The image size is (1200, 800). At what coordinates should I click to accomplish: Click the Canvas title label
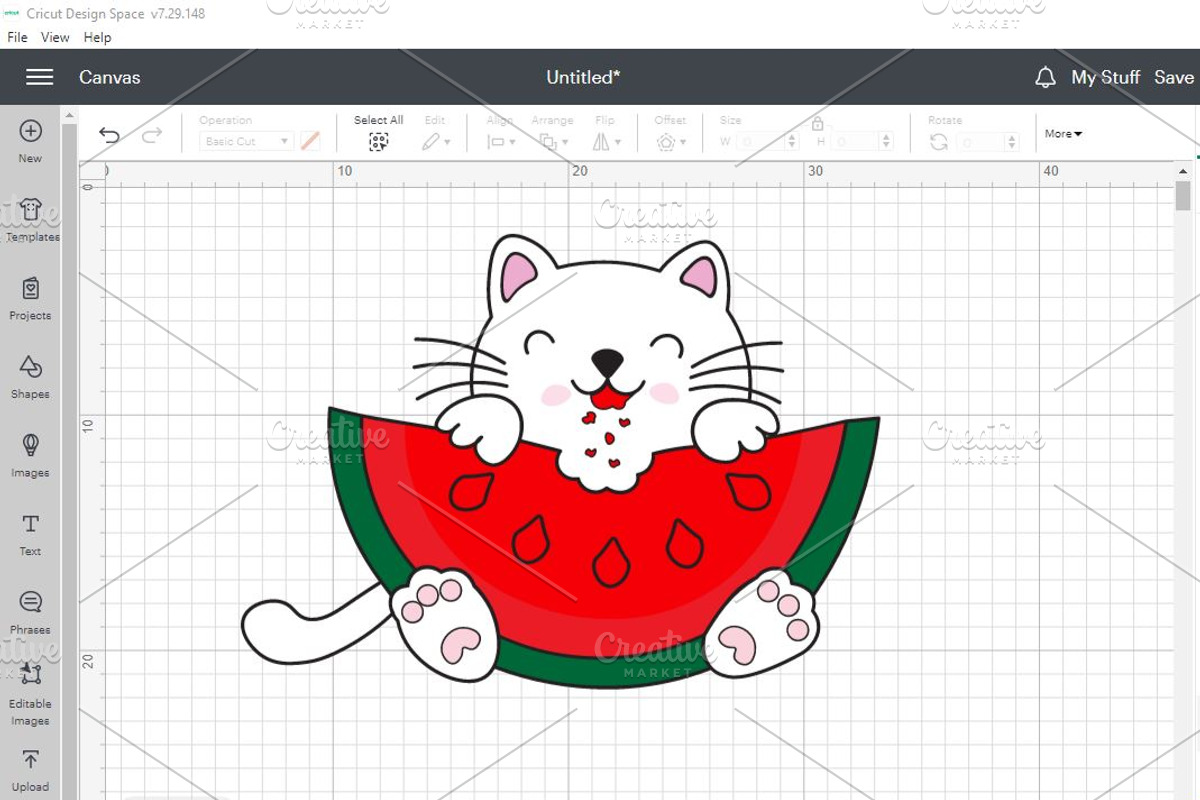coord(109,77)
